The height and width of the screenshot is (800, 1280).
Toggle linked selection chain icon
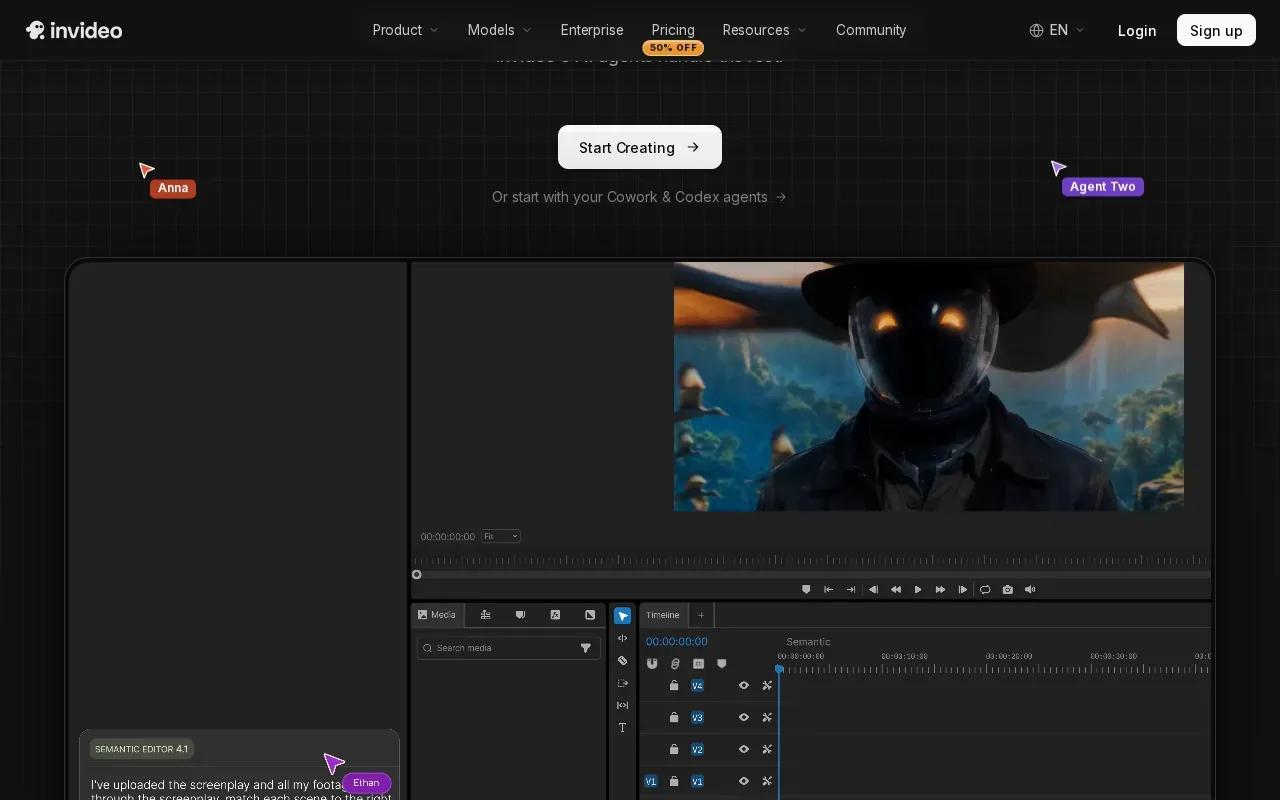[x=675, y=663]
